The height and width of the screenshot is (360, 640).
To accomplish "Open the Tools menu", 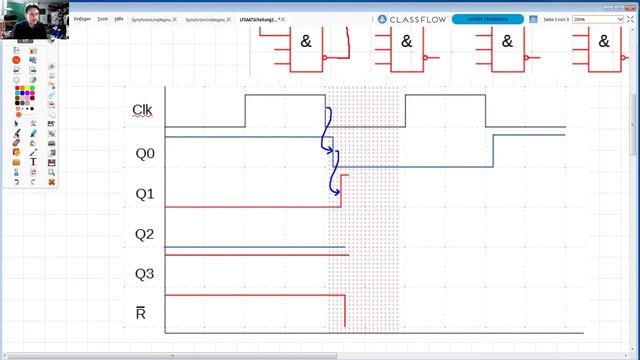I will (102, 19).
